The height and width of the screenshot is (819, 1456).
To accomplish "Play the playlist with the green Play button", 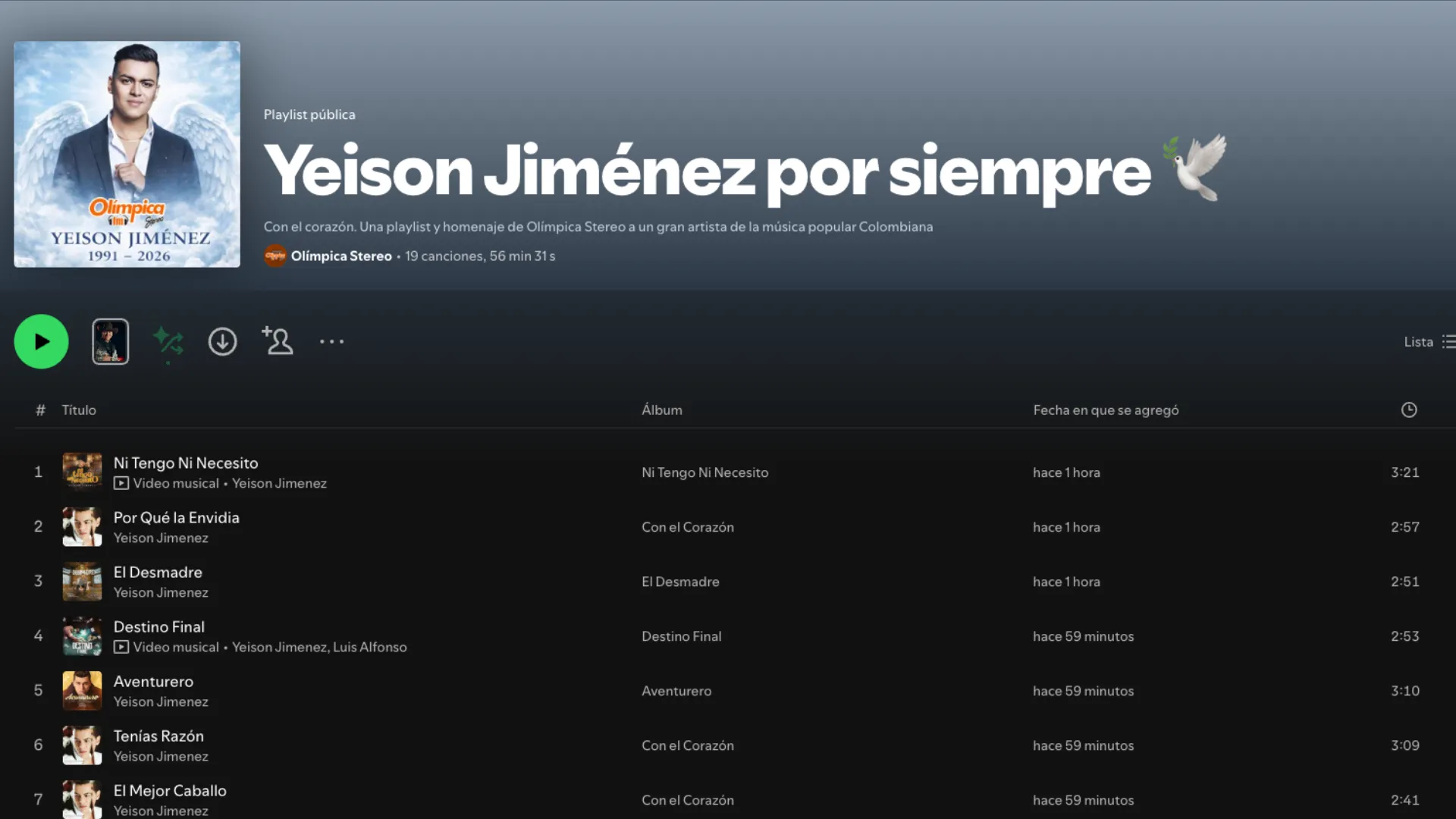I will click(x=41, y=341).
